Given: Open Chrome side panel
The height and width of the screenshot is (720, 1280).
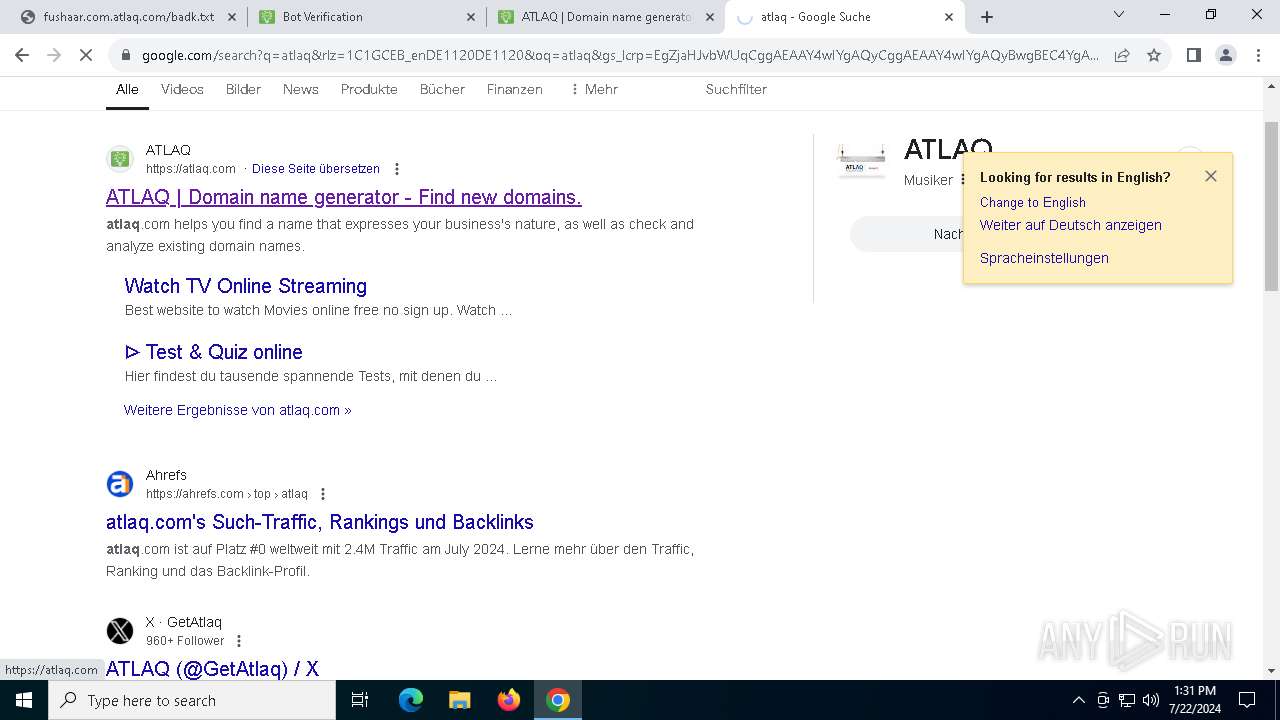Looking at the screenshot, I should coord(1193,56).
